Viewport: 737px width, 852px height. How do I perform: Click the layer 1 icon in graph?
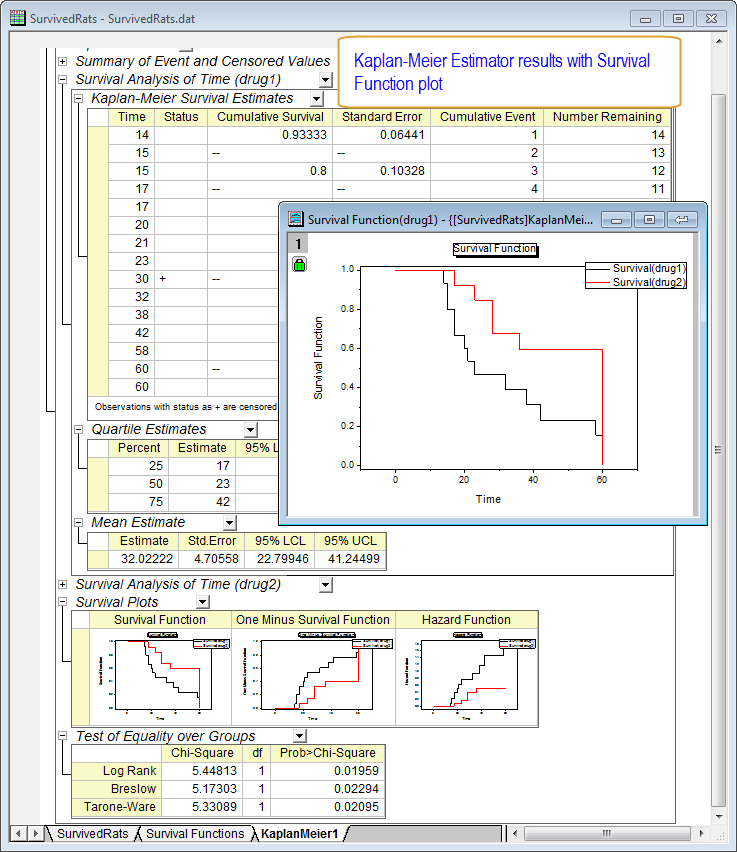click(298, 243)
